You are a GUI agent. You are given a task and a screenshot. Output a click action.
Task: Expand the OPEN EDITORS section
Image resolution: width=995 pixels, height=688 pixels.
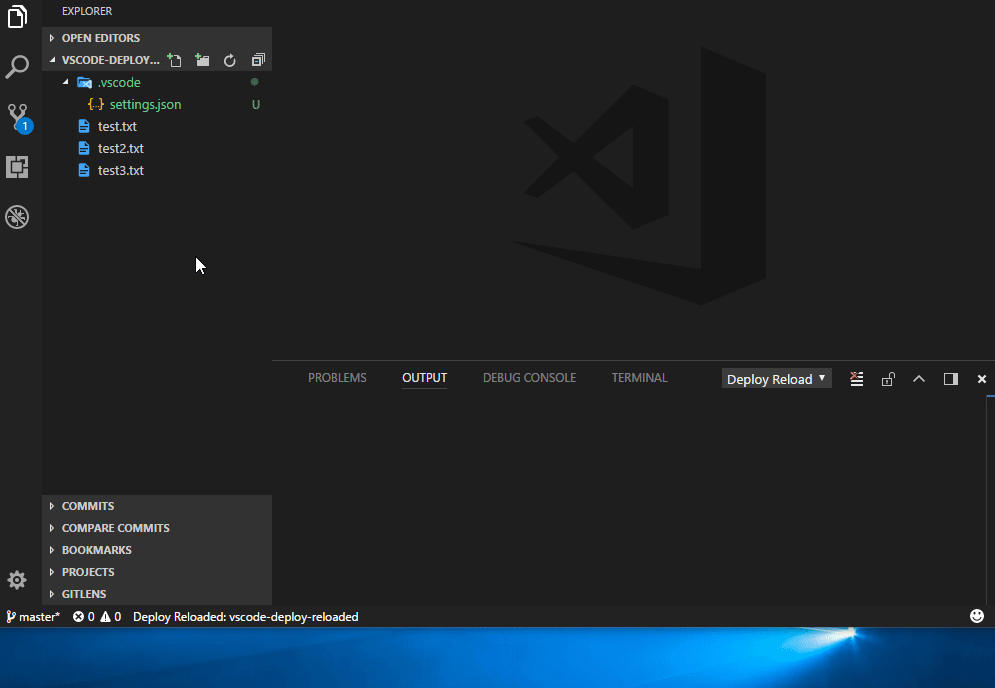(157, 38)
